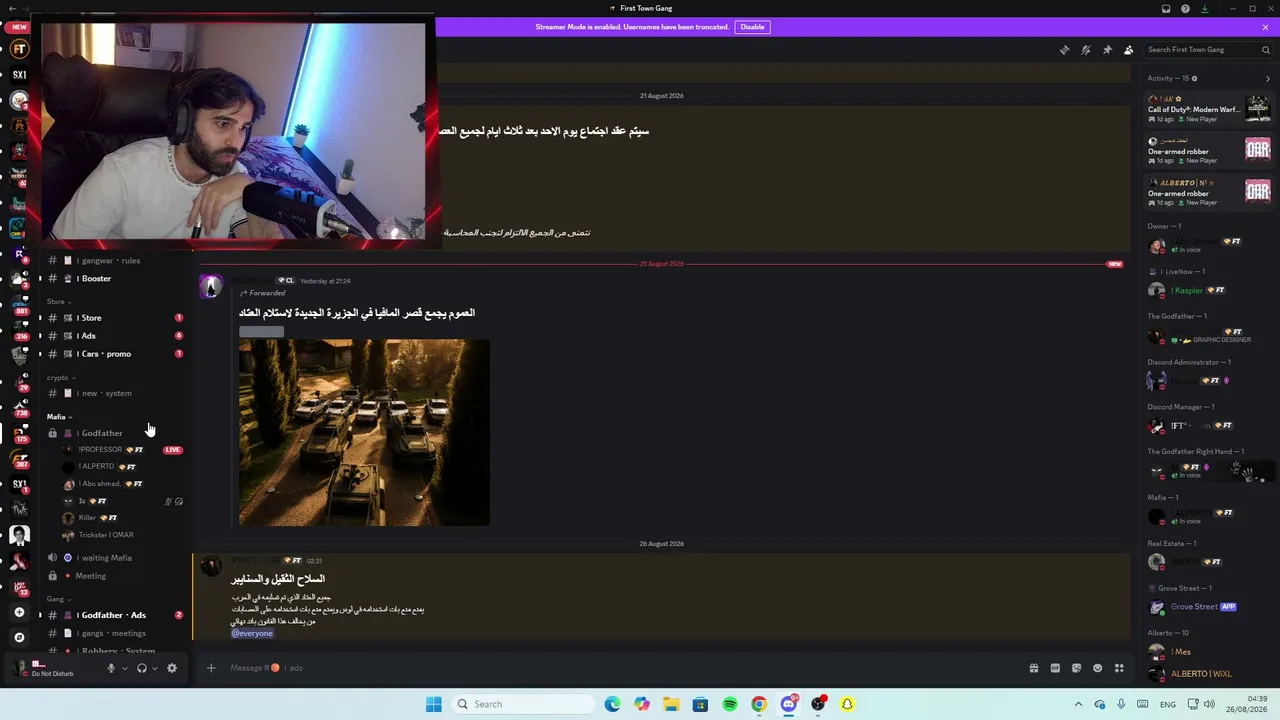The height and width of the screenshot is (720, 1280).
Task: Click the Windows taskbar Search box
Action: point(522,704)
